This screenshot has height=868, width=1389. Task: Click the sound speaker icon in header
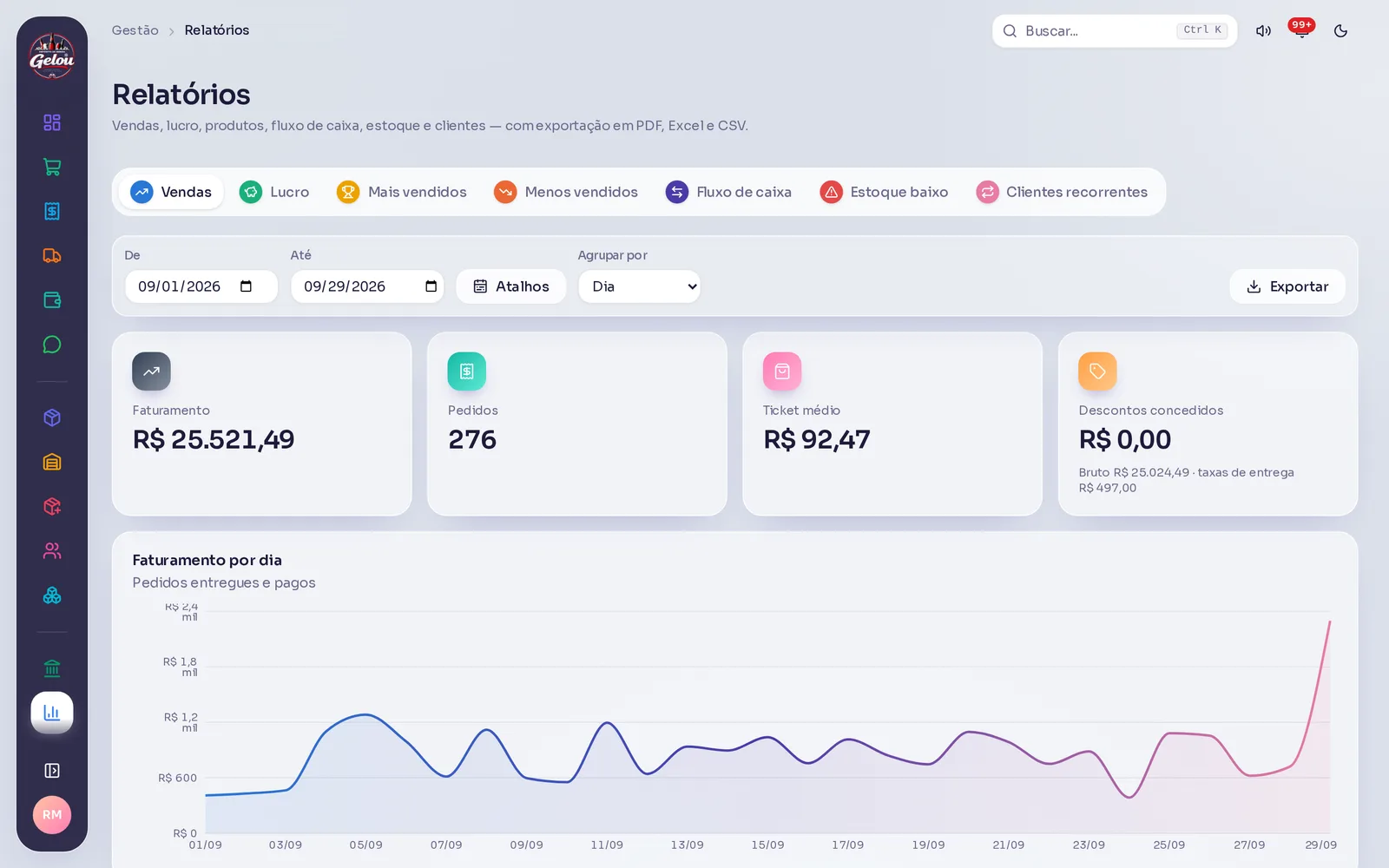(x=1263, y=31)
